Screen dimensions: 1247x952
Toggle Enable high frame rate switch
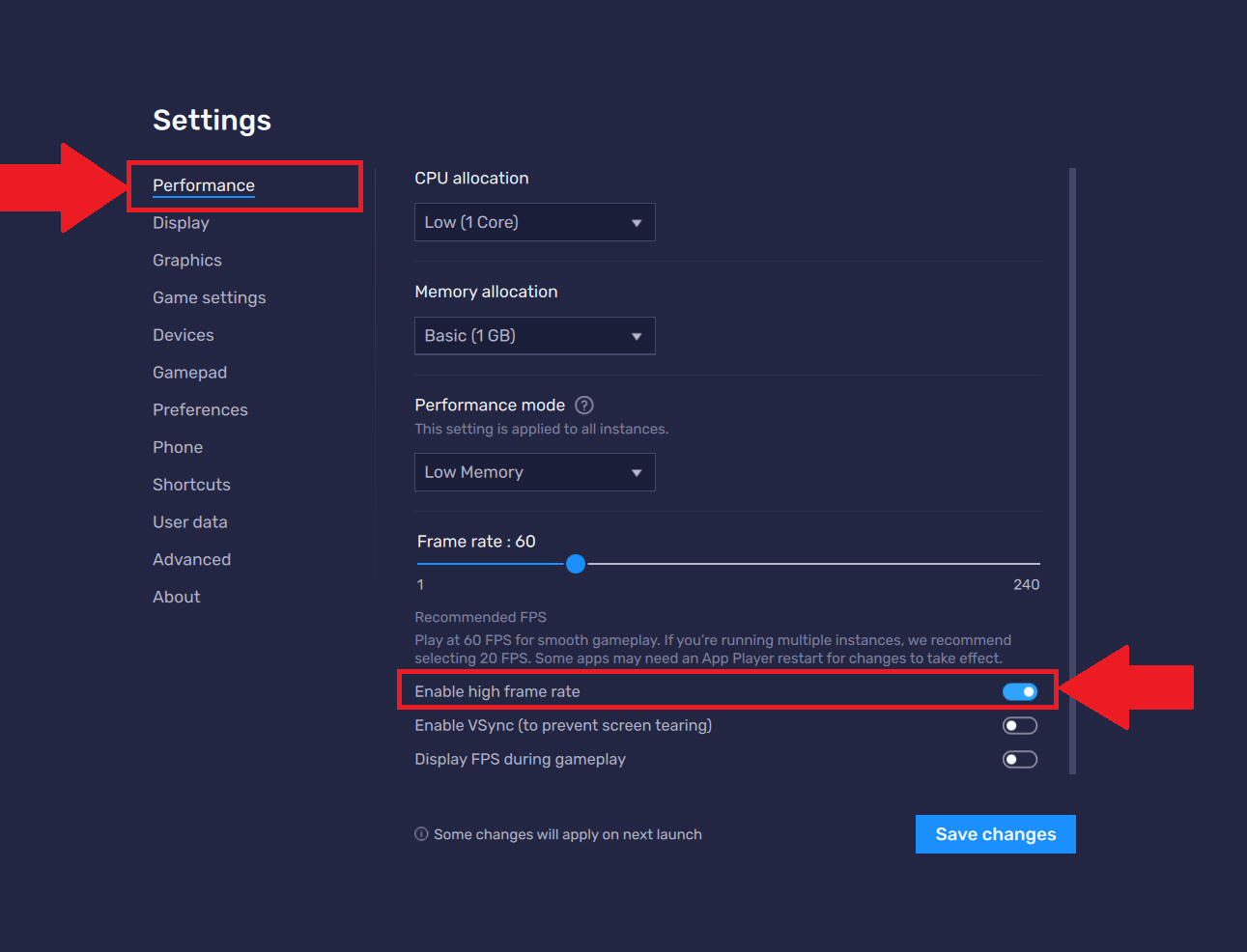(x=1019, y=691)
